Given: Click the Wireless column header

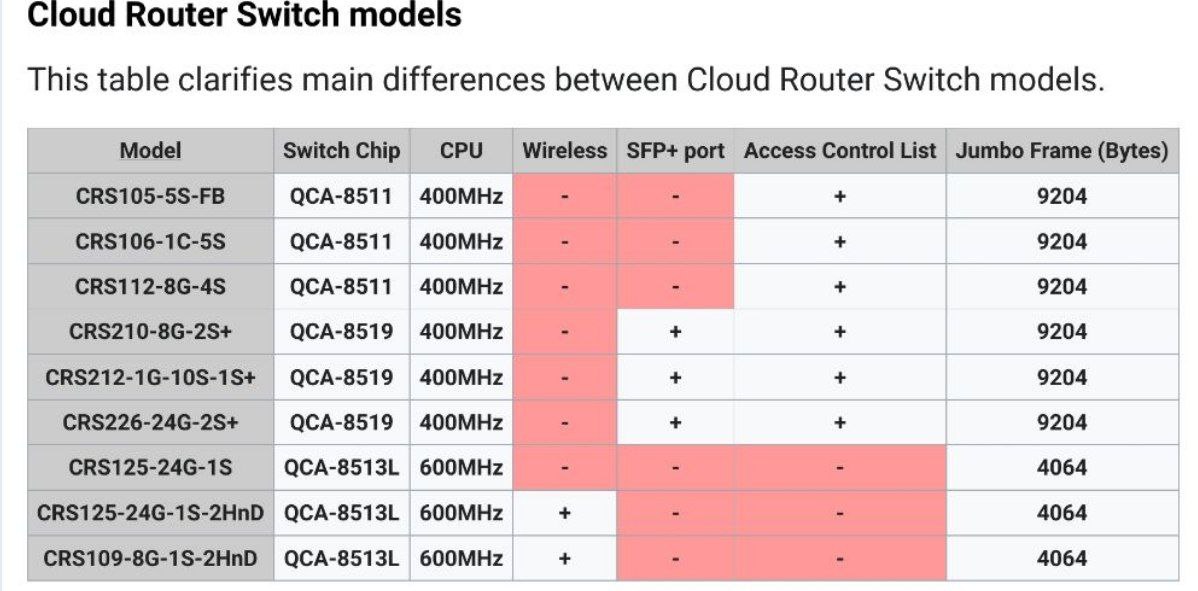Looking at the screenshot, I should (x=565, y=151).
